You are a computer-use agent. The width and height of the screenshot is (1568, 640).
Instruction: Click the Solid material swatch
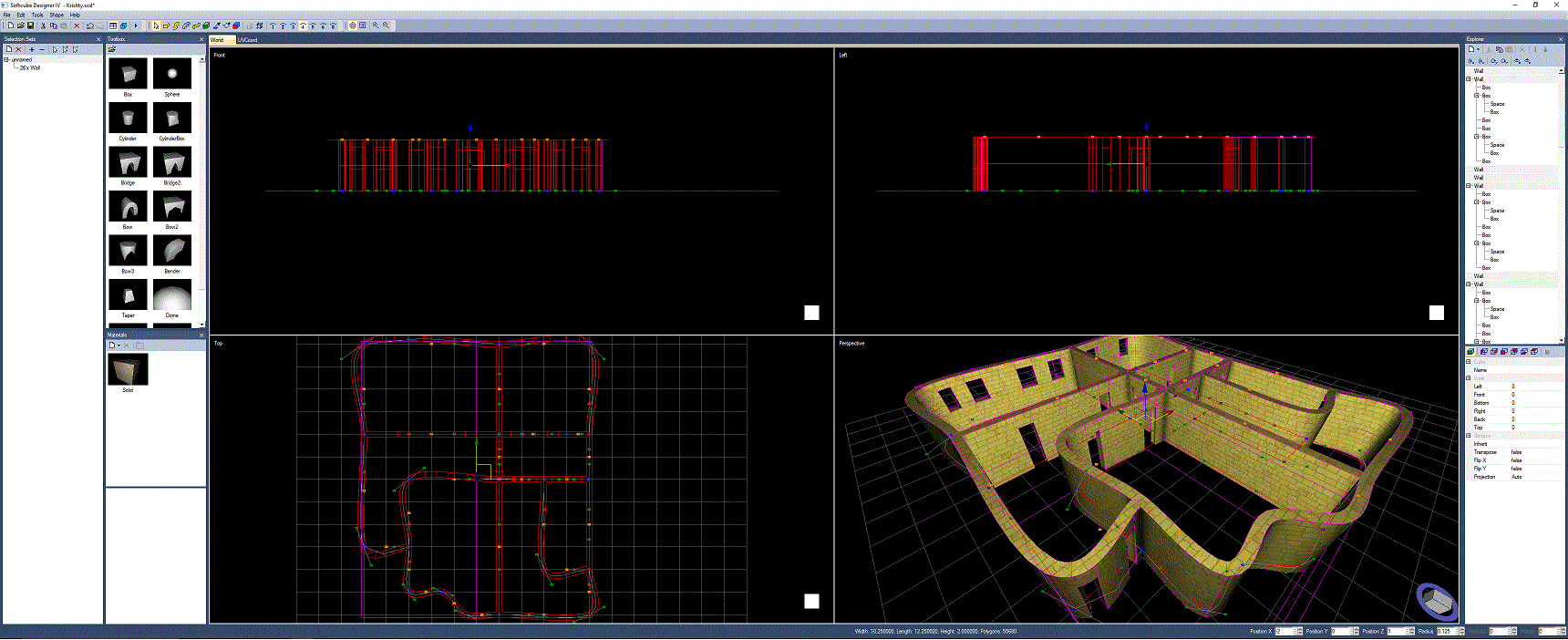click(x=128, y=370)
